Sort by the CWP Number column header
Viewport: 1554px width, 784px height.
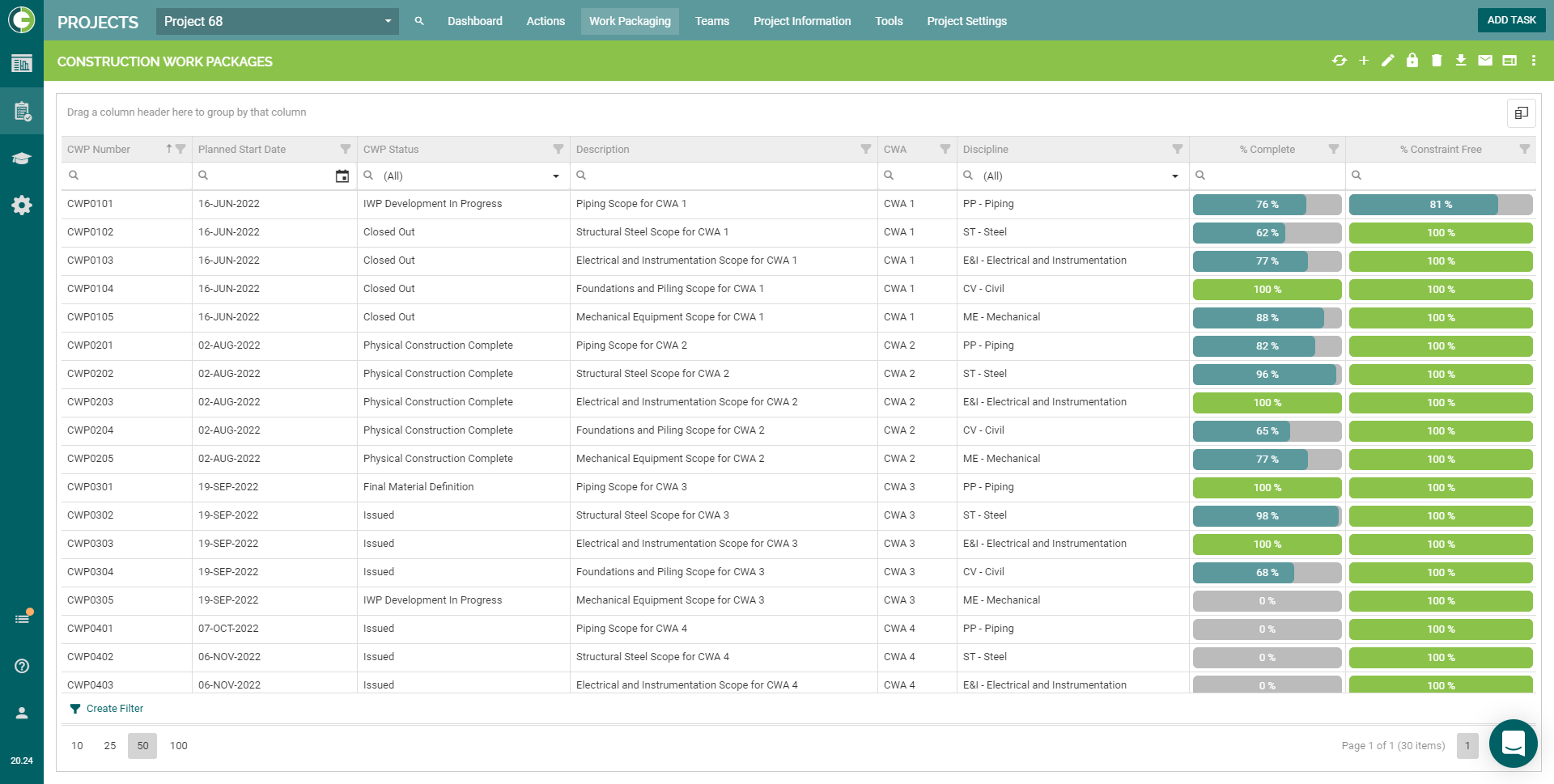[x=99, y=150]
